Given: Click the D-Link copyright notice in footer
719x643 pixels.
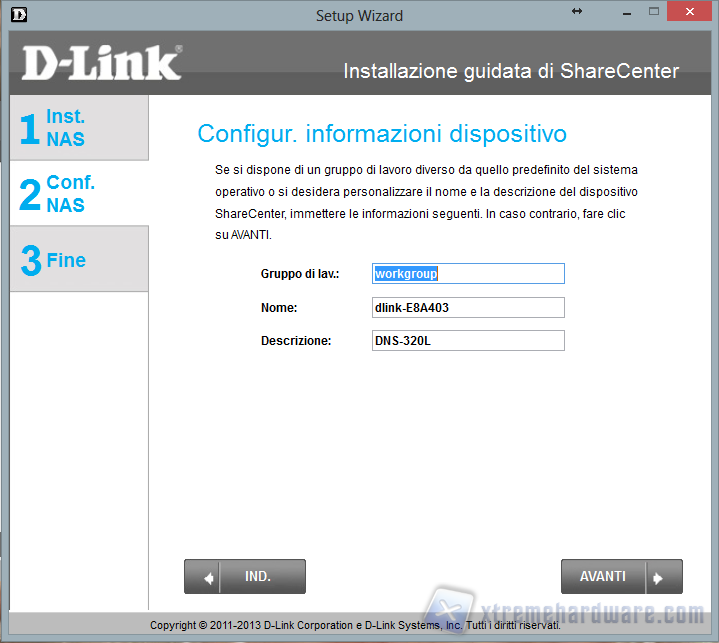Looking at the screenshot, I should click(355, 625).
